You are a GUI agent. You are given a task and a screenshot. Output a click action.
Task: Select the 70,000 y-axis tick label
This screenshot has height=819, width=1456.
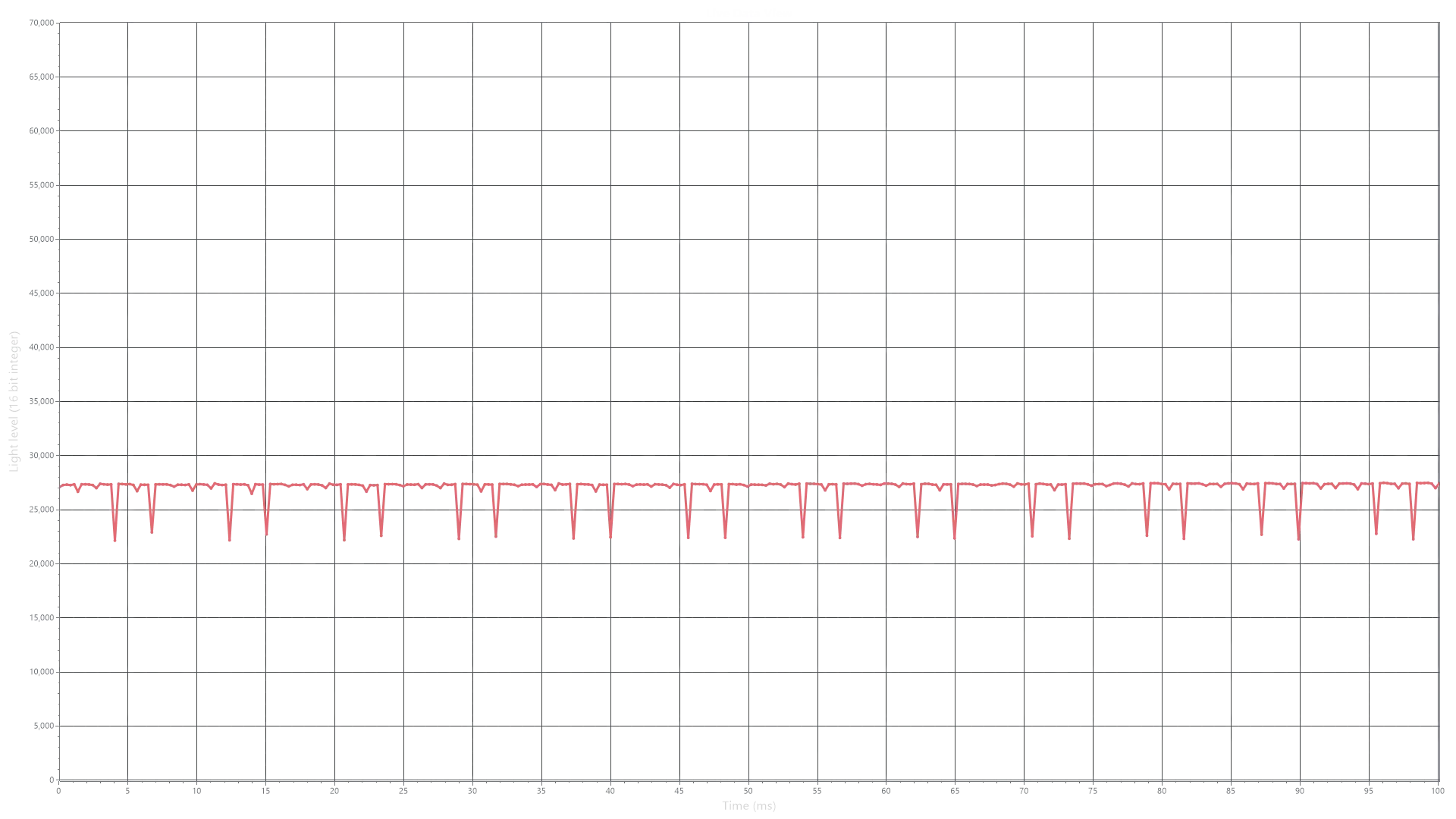42,23
